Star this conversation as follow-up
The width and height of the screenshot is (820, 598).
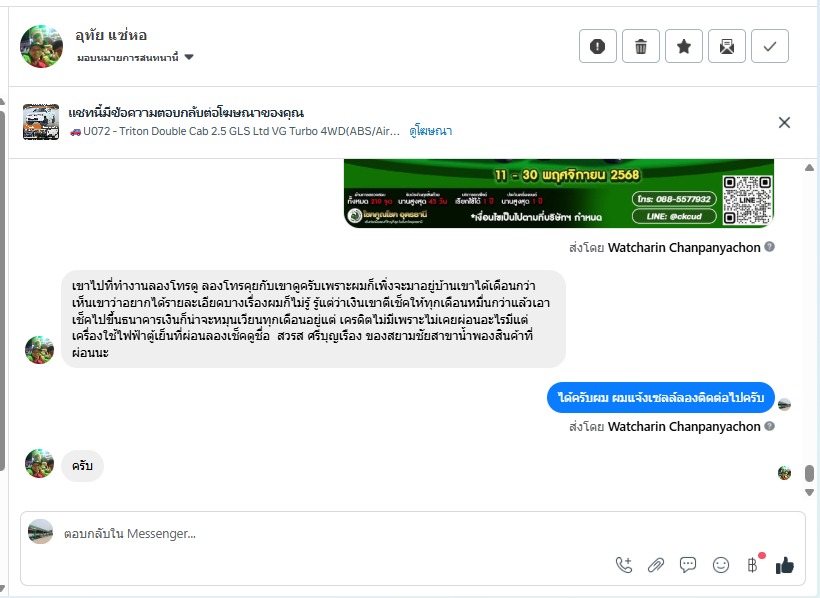point(684,47)
